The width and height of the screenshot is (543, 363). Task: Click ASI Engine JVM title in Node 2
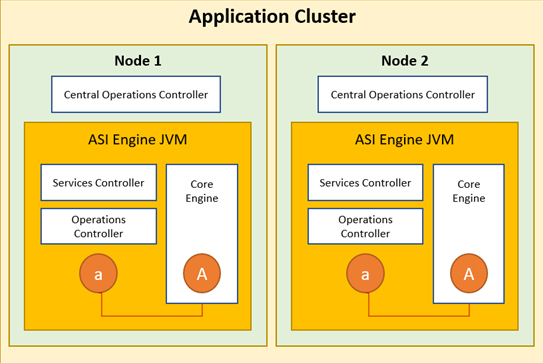click(404, 140)
